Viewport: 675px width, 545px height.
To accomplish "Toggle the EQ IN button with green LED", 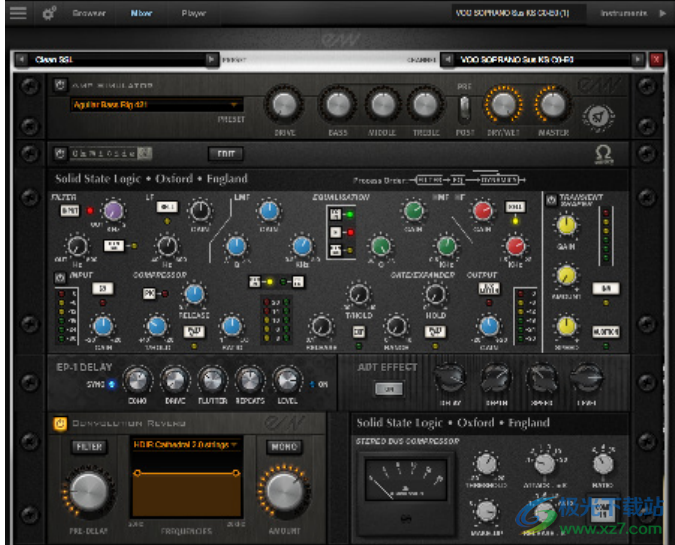I will (x=336, y=214).
